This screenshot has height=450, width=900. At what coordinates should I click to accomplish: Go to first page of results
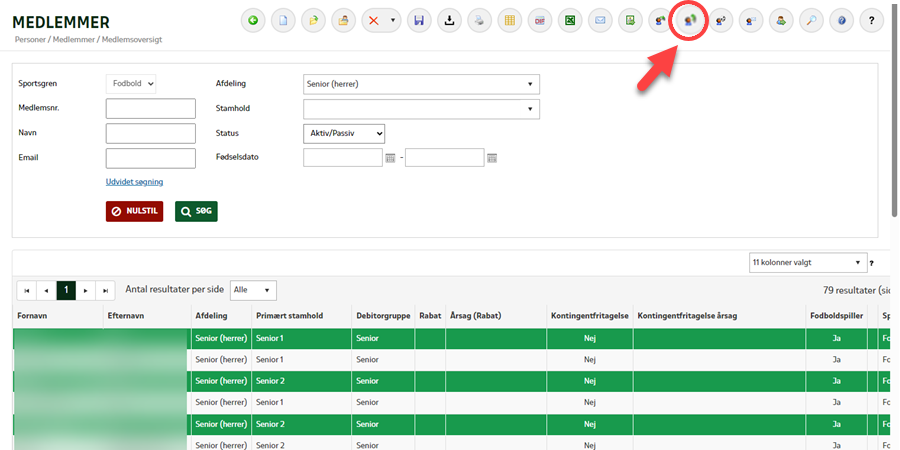[x=27, y=291]
